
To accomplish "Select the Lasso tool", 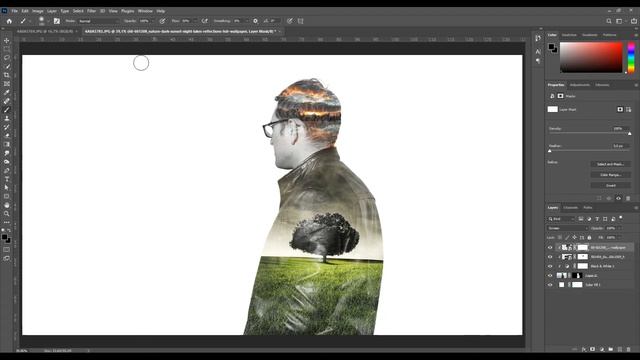I will [7, 58].
